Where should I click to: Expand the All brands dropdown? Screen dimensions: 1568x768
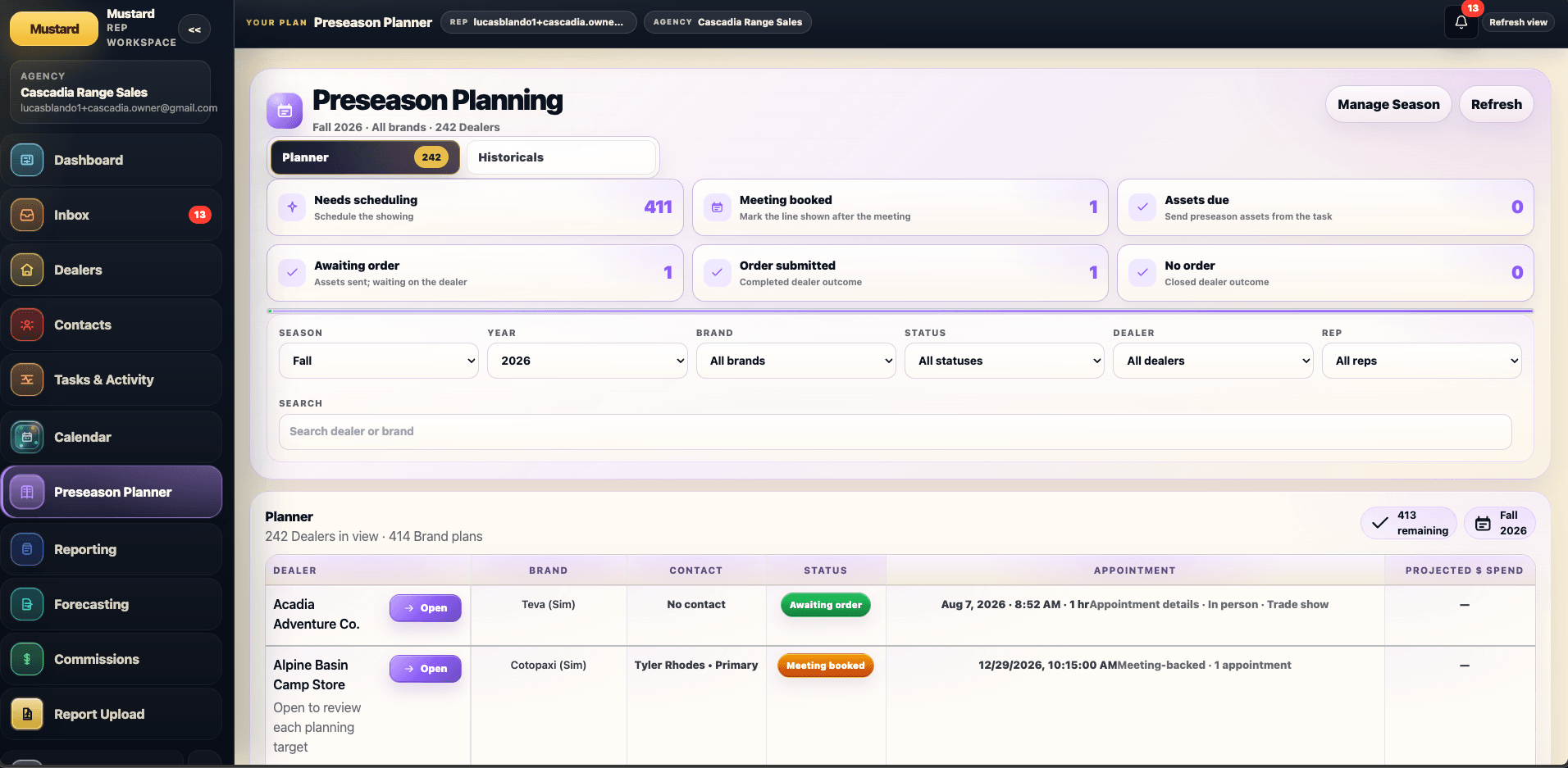(795, 361)
